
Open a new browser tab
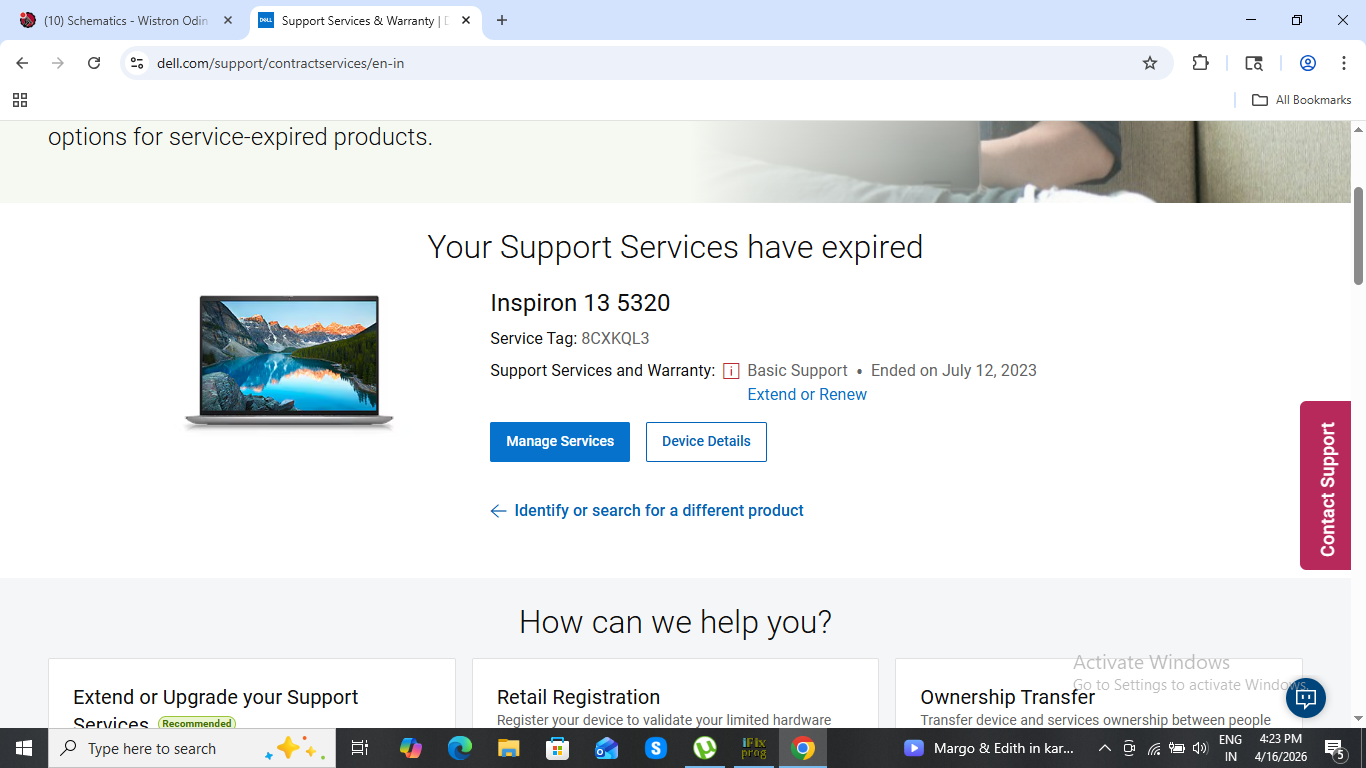point(502,20)
